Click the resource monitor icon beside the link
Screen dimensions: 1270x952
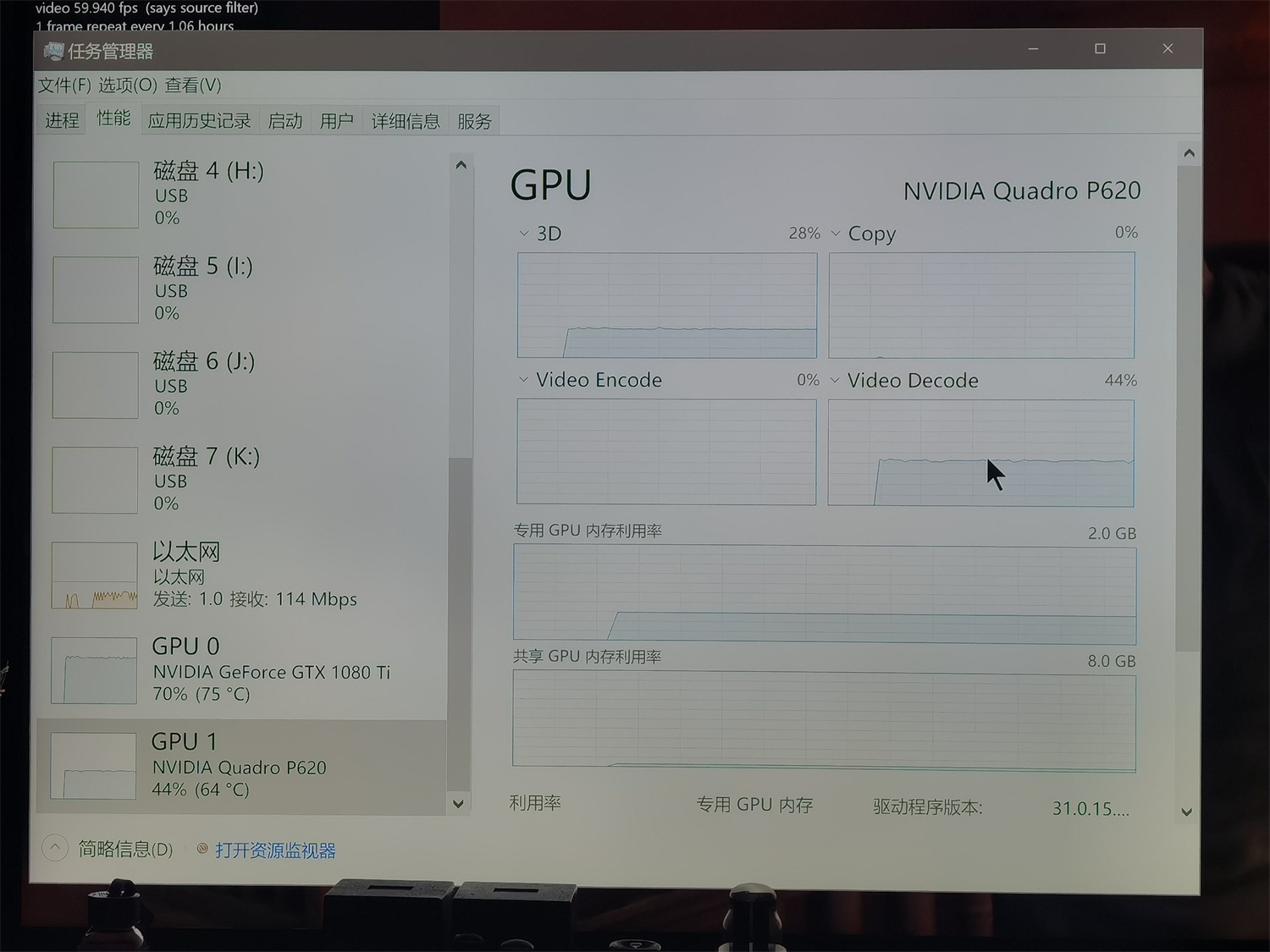[202, 849]
